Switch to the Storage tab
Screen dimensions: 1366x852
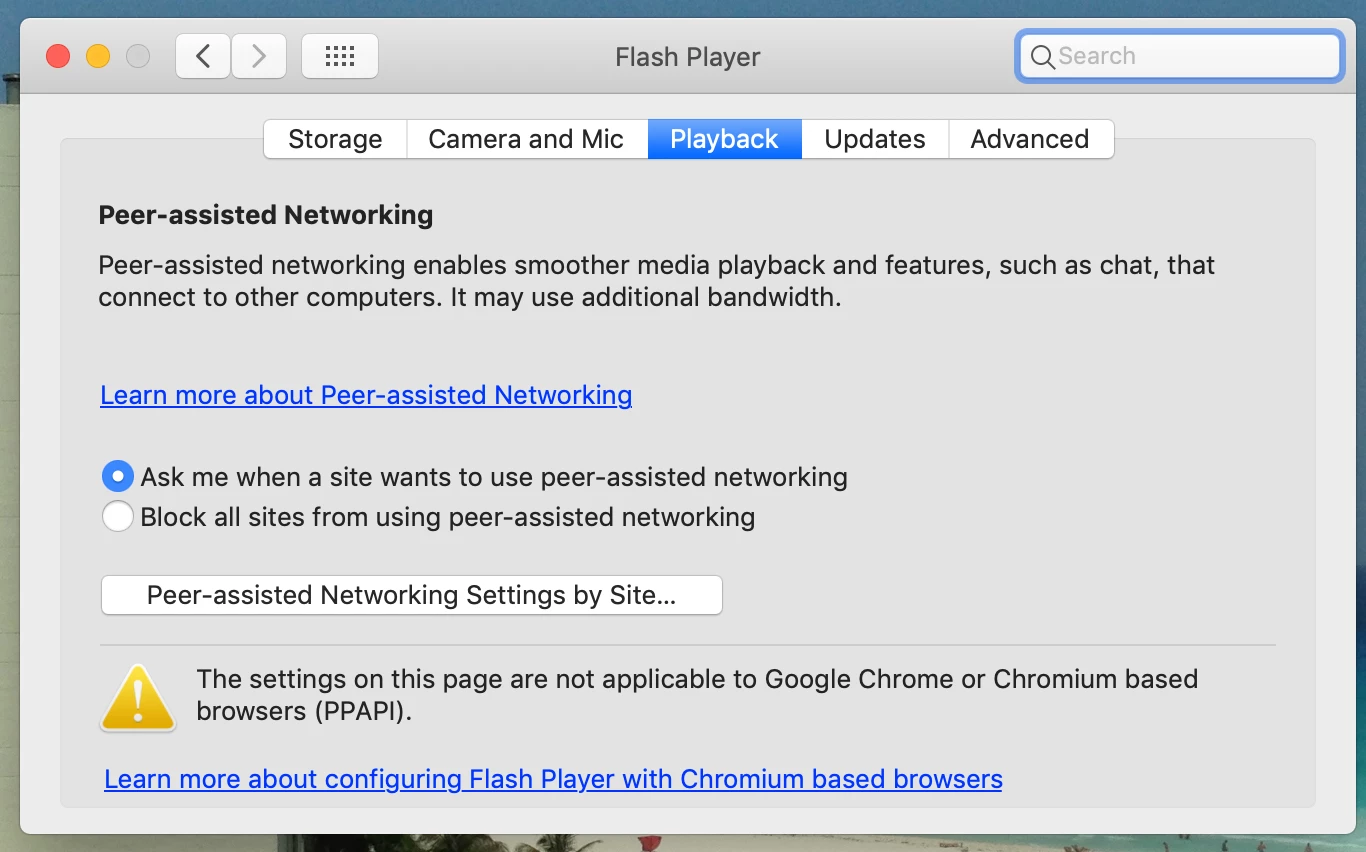click(335, 139)
